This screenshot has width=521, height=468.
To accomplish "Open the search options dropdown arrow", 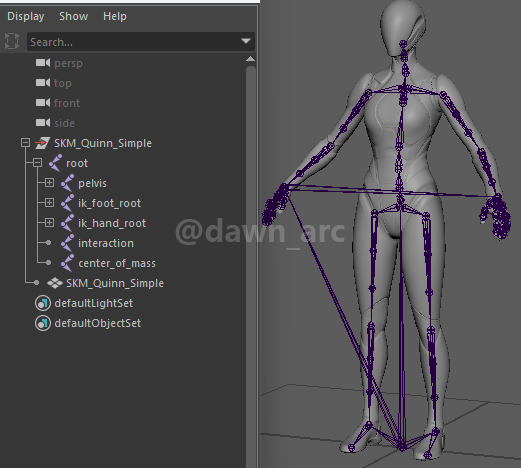I will click(x=246, y=41).
